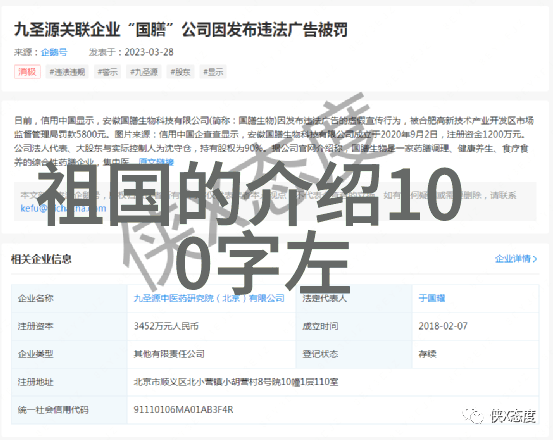Click the 相关企业信息 section heading
The height and width of the screenshot is (440, 553).
click(41, 259)
